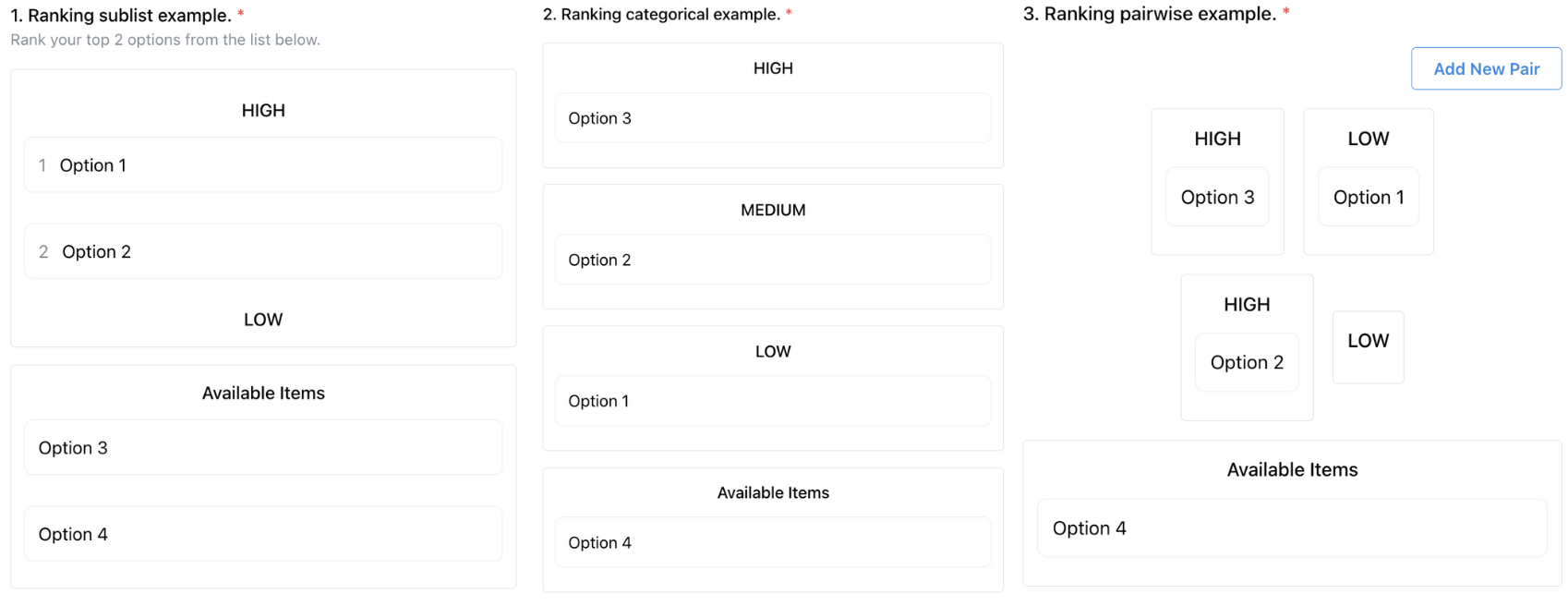Select Option 1 ranked first in sublist
The image size is (1568, 606).
click(262, 164)
